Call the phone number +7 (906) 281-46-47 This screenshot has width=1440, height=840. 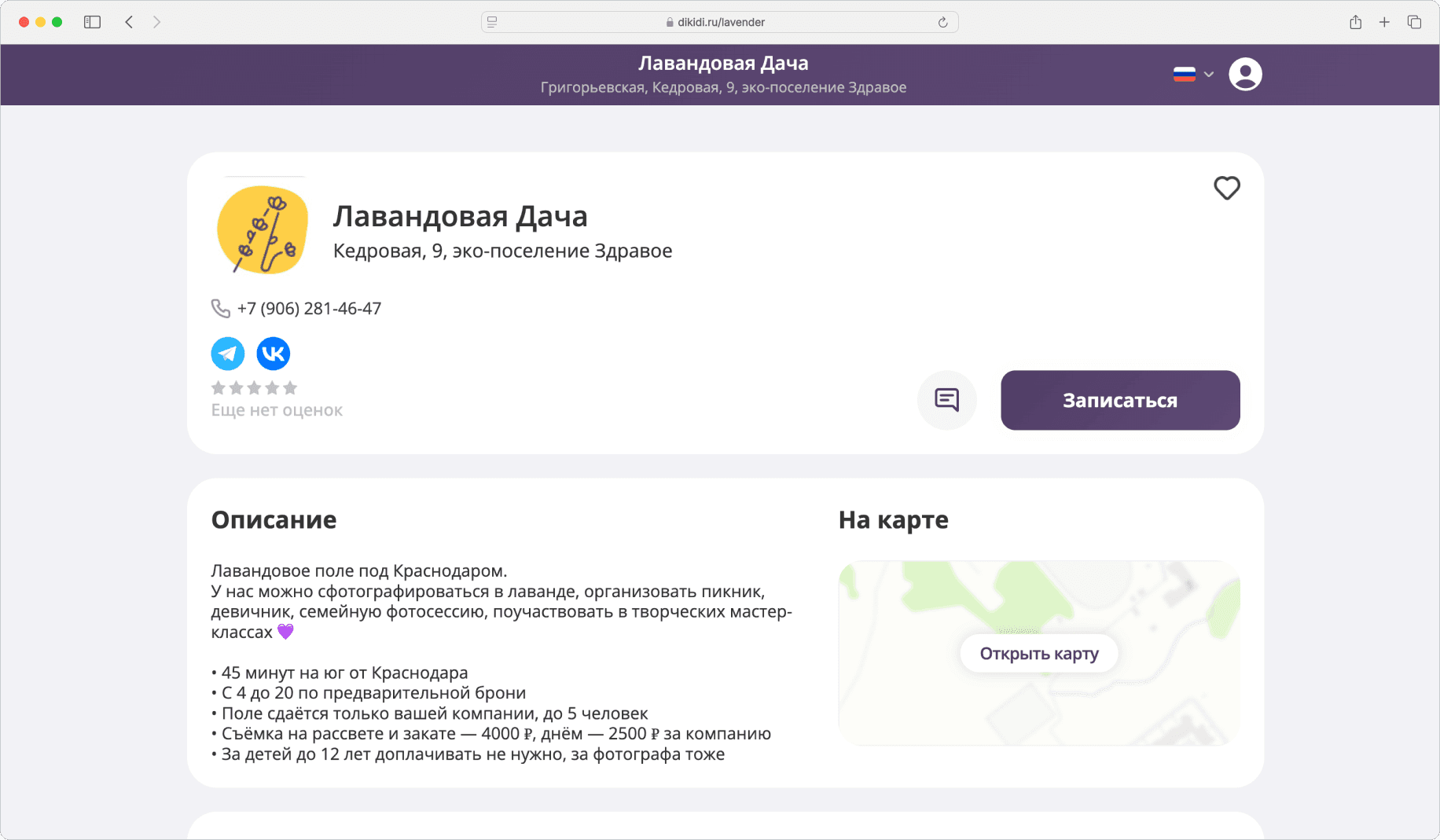coord(309,309)
